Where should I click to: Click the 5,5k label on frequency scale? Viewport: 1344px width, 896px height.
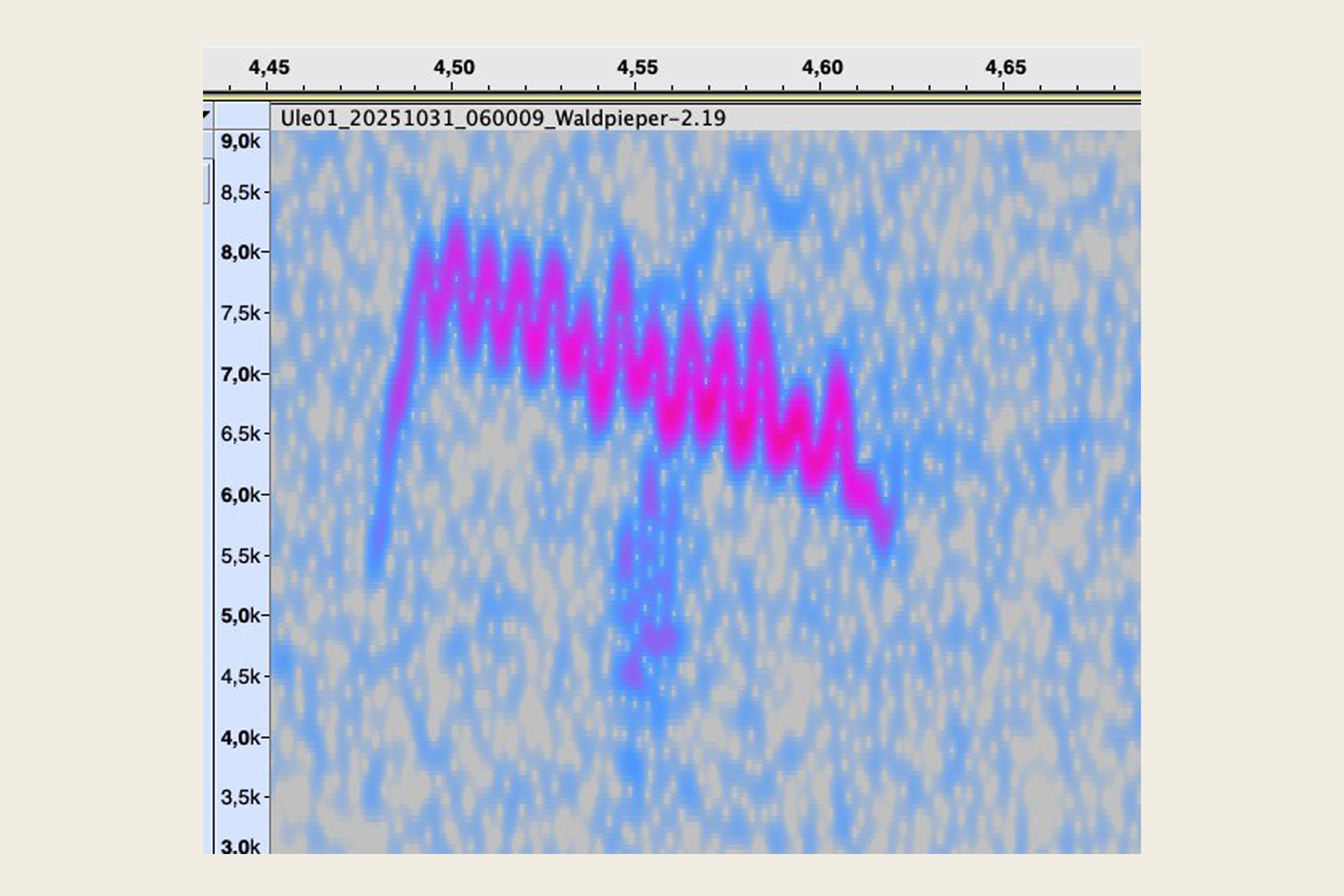[x=240, y=555]
